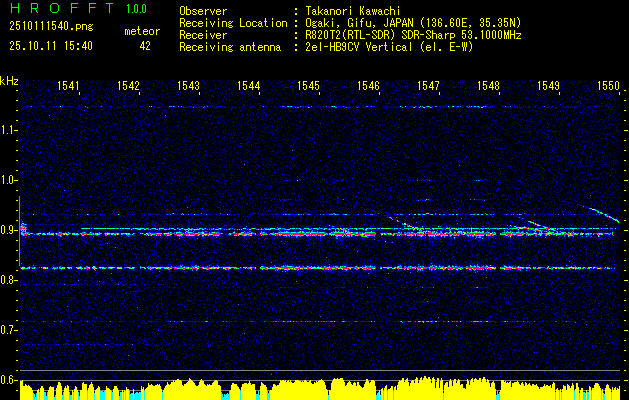Screen dimensions: 629x400
Task: Click the meteor count label
Action: (142, 31)
